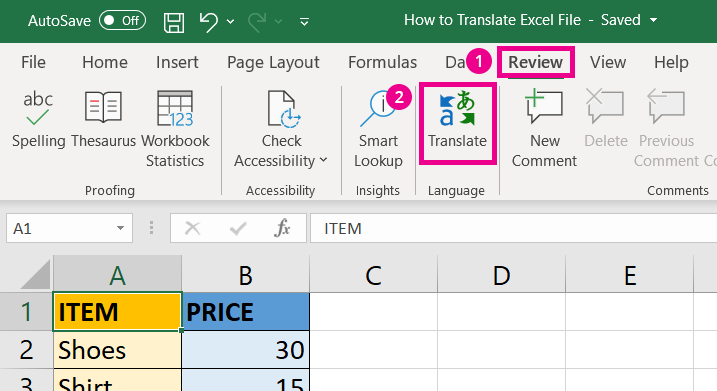Toggle the AutoSave switch
Screen dimensions: 717x391
pos(123,21)
